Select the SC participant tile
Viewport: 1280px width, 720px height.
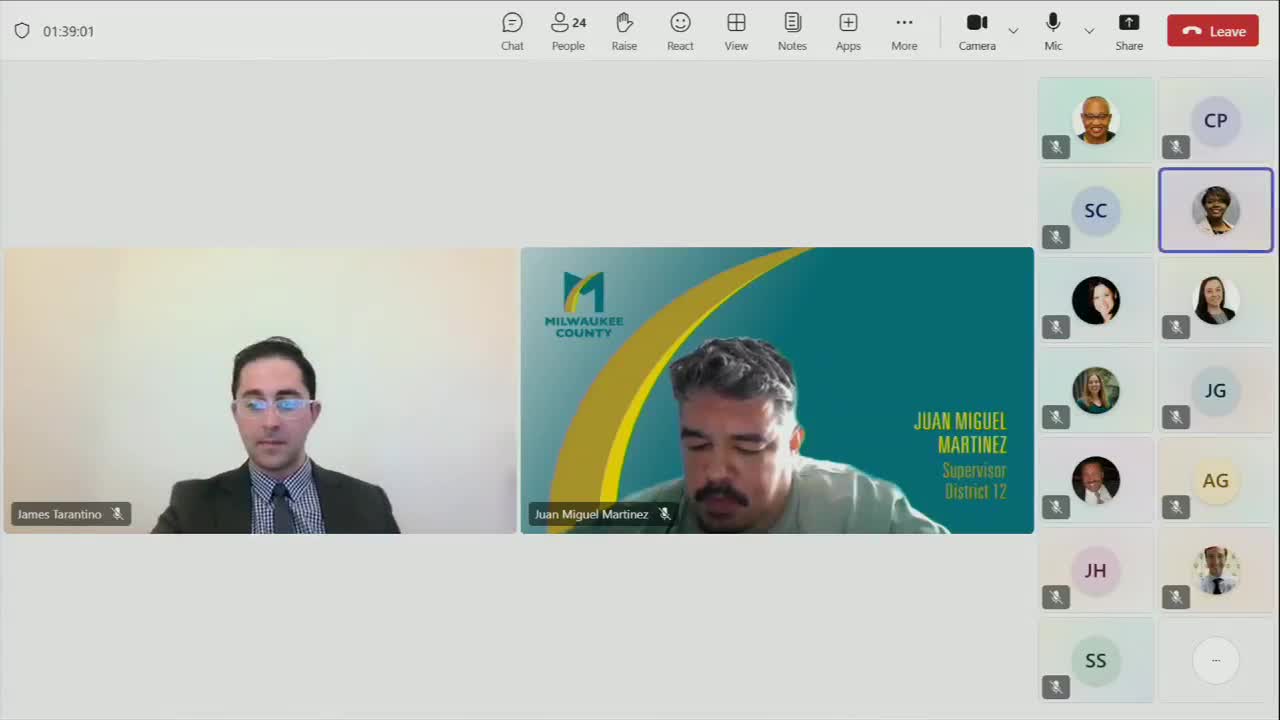(x=1096, y=210)
